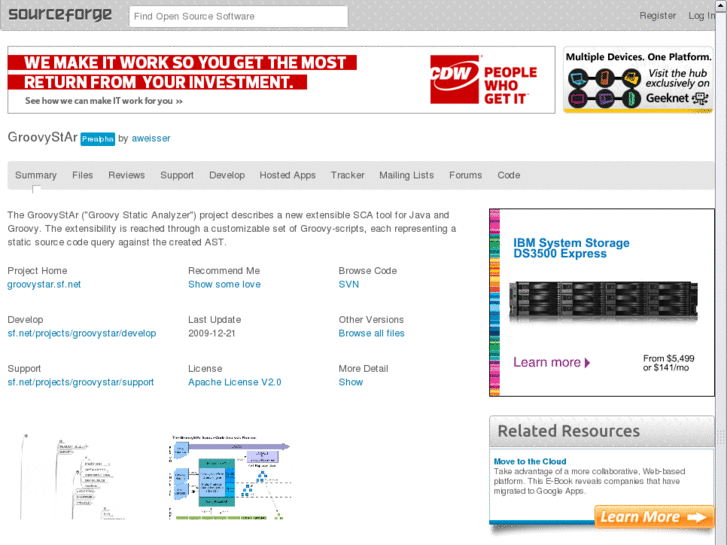The width and height of the screenshot is (727, 545).
Task: Click the Show some love link
Action: [224, 284]
